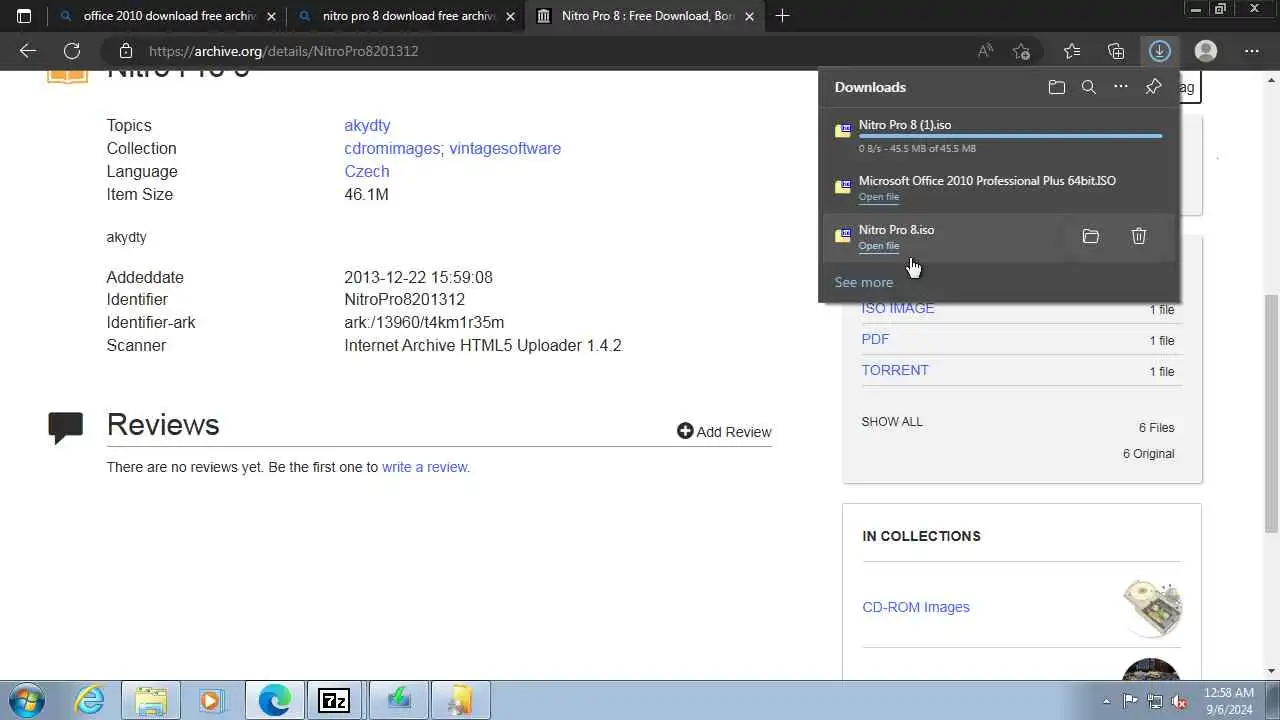Switch to Microsoft Edge taskbar icon

coord(275,700)
